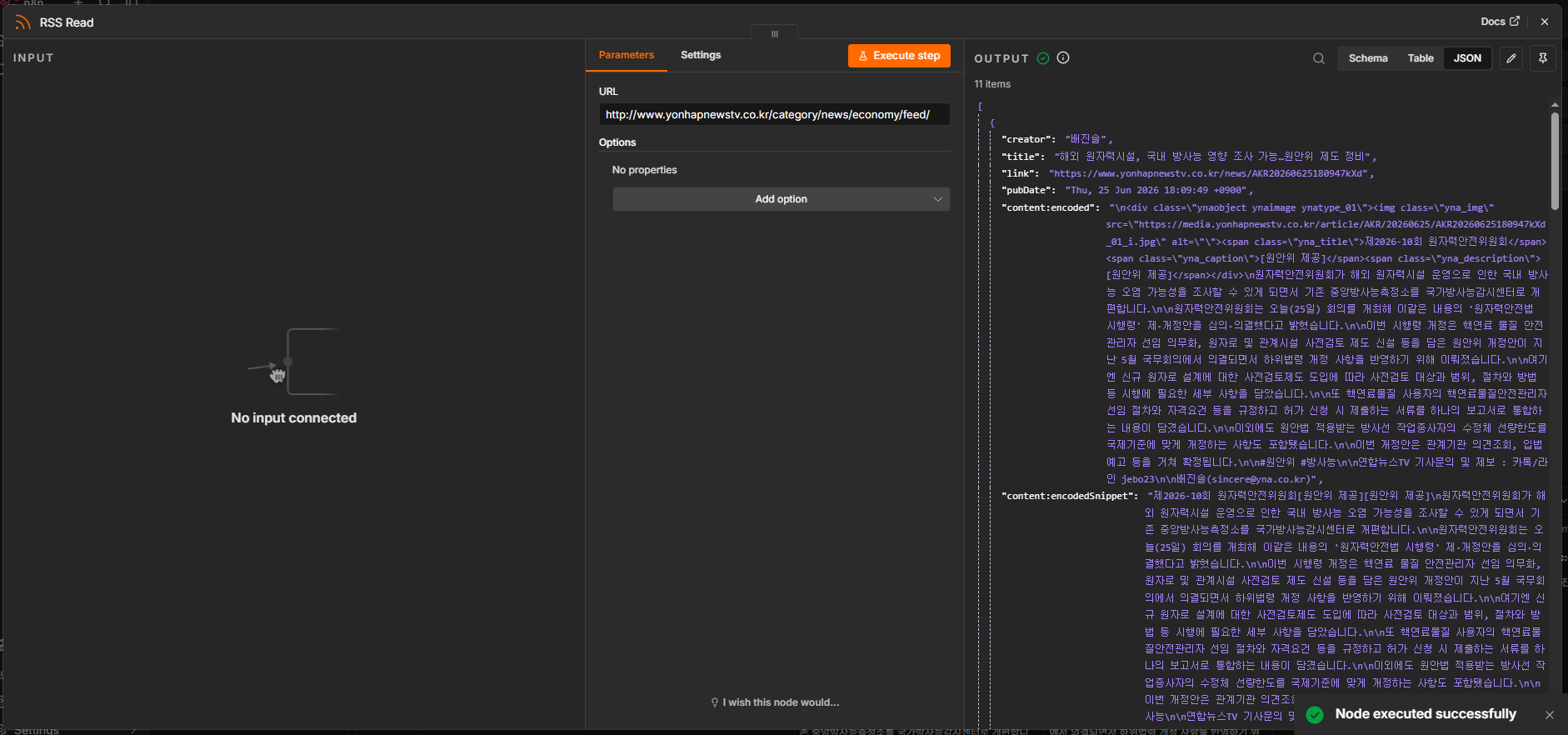Expand the Add option dropdown
Viewport: 1568px width, 735px height.
tap(782, 199)
